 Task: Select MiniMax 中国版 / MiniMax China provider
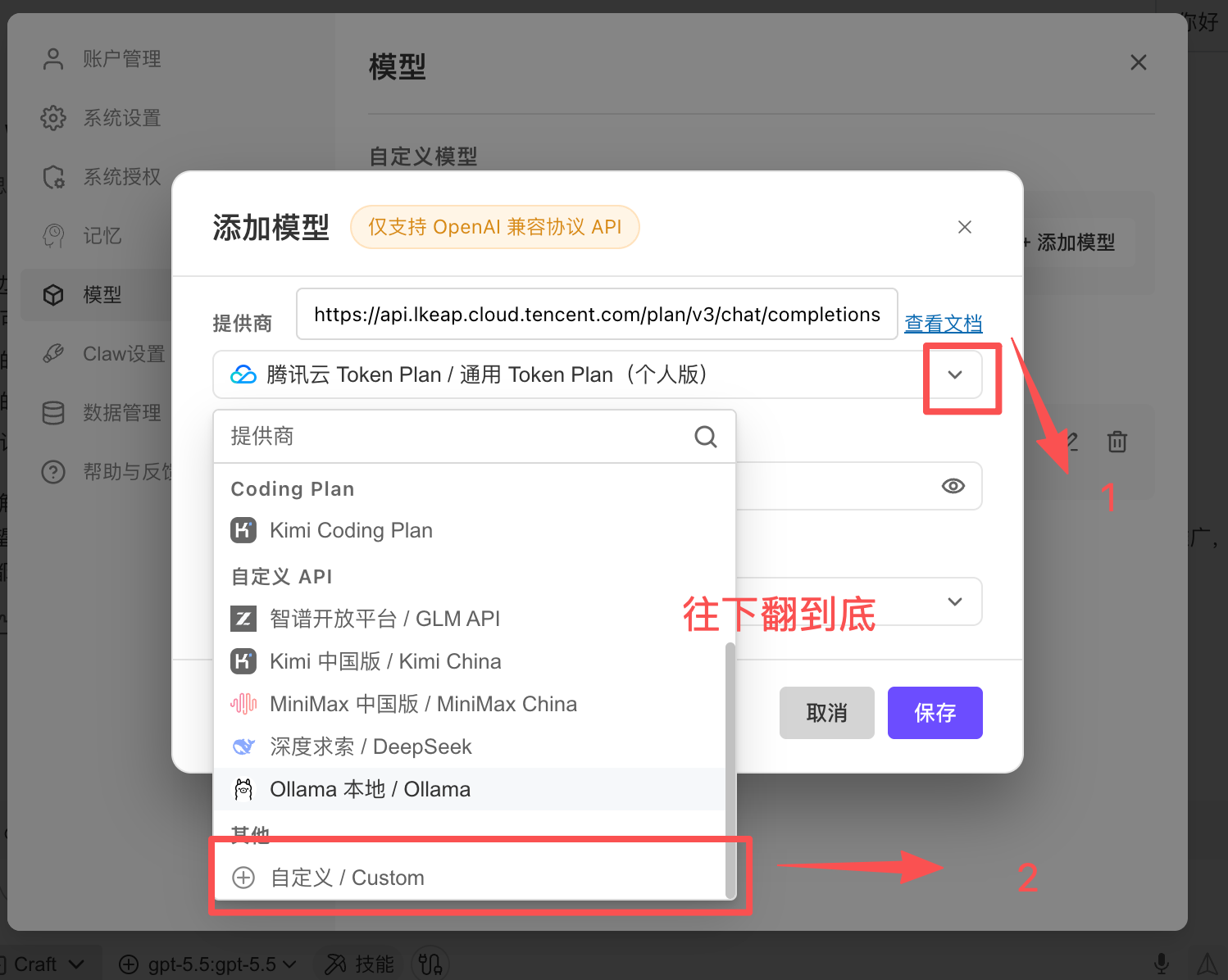470,704
